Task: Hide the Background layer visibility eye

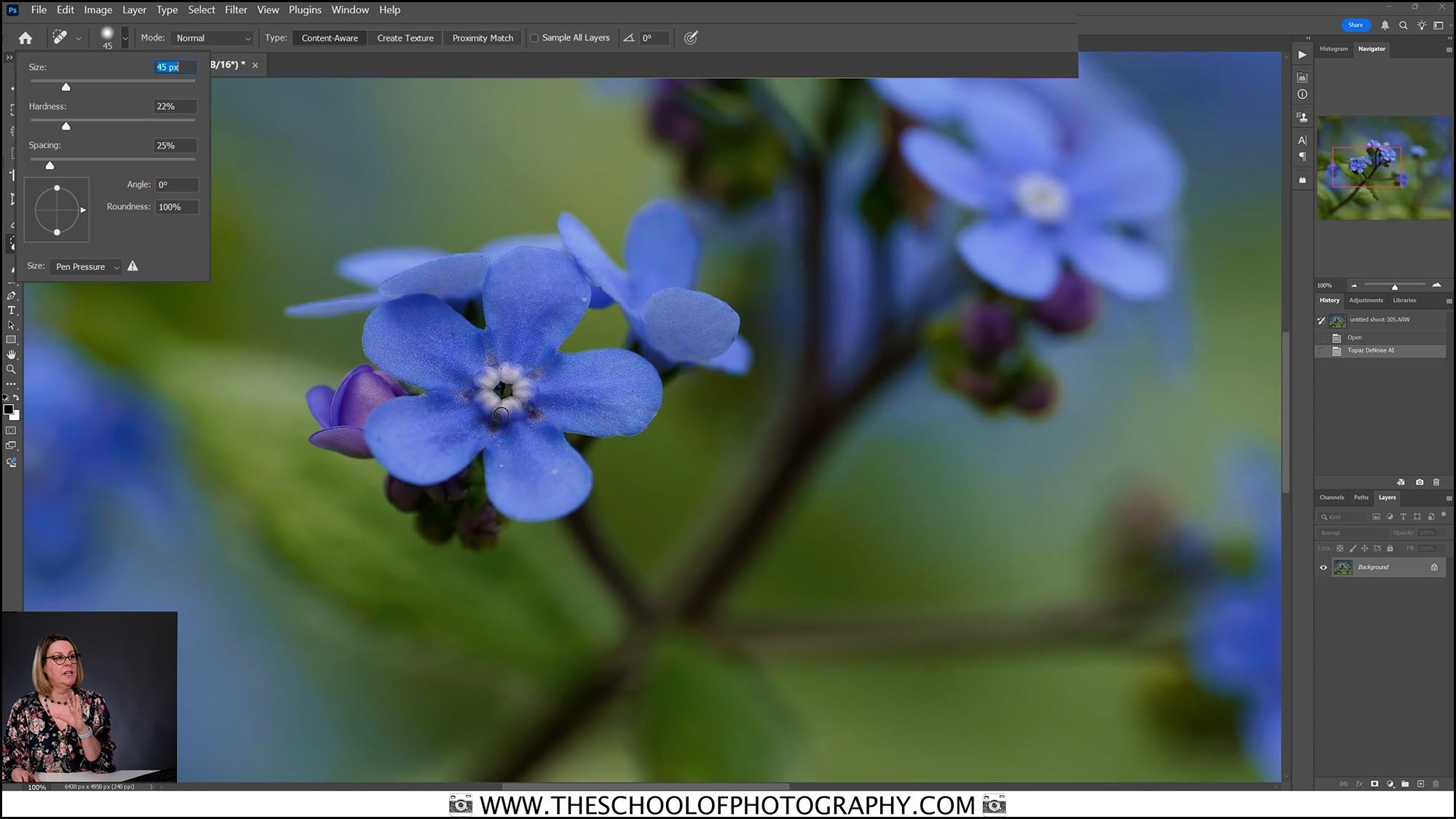Action: (1323, 567)
